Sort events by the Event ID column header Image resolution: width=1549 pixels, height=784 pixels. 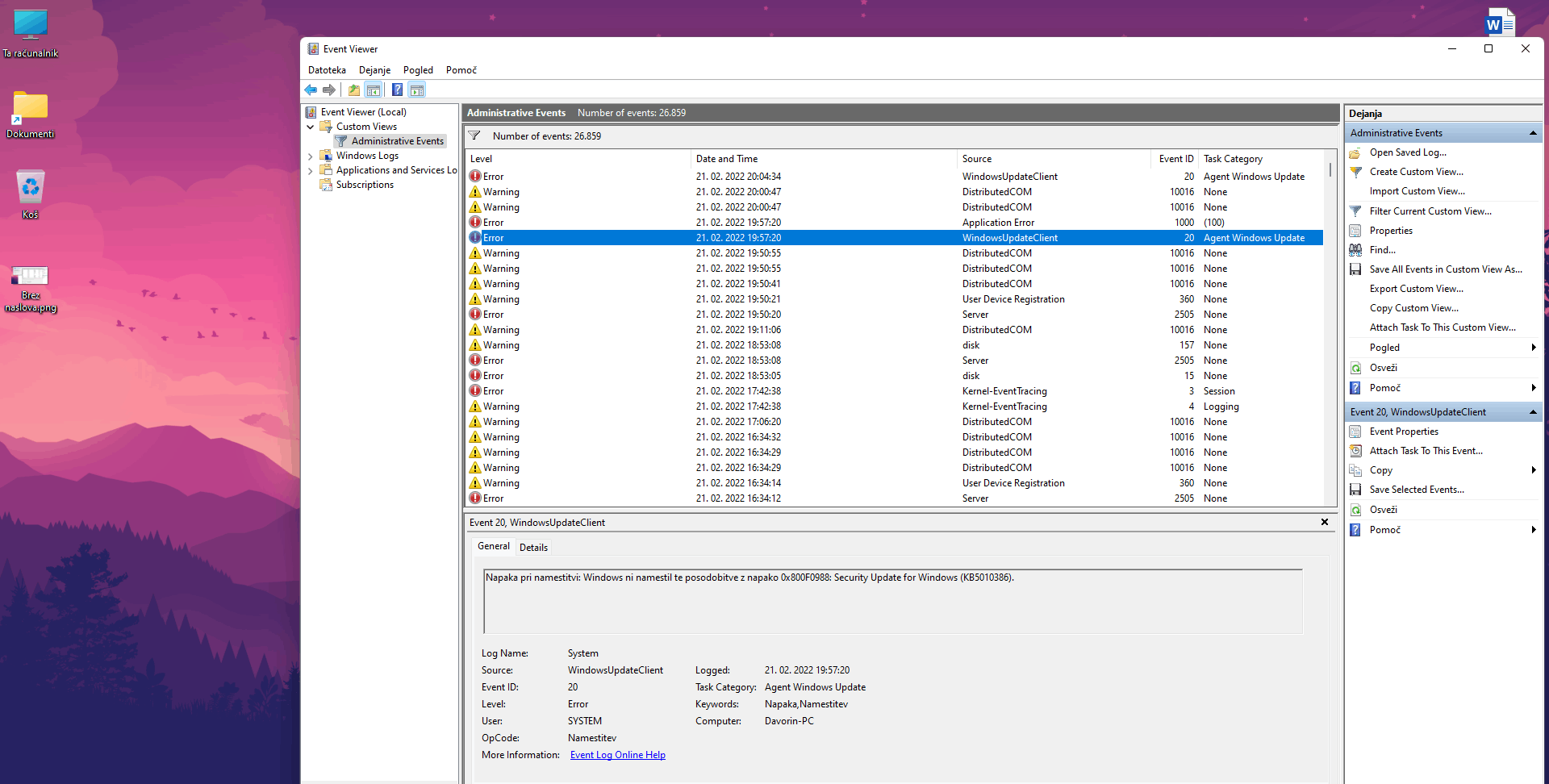[x=1175, y=159]
